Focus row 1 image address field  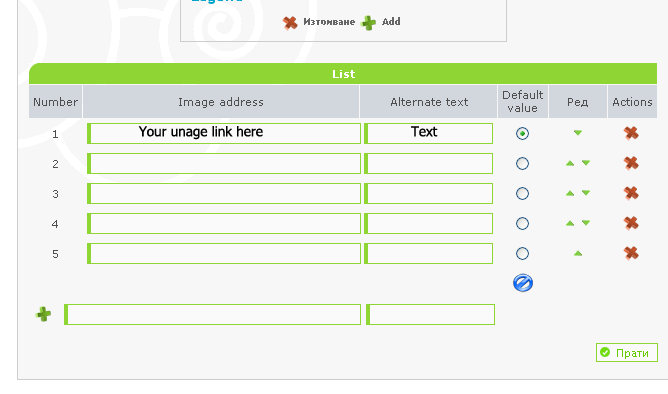point(224,133)
